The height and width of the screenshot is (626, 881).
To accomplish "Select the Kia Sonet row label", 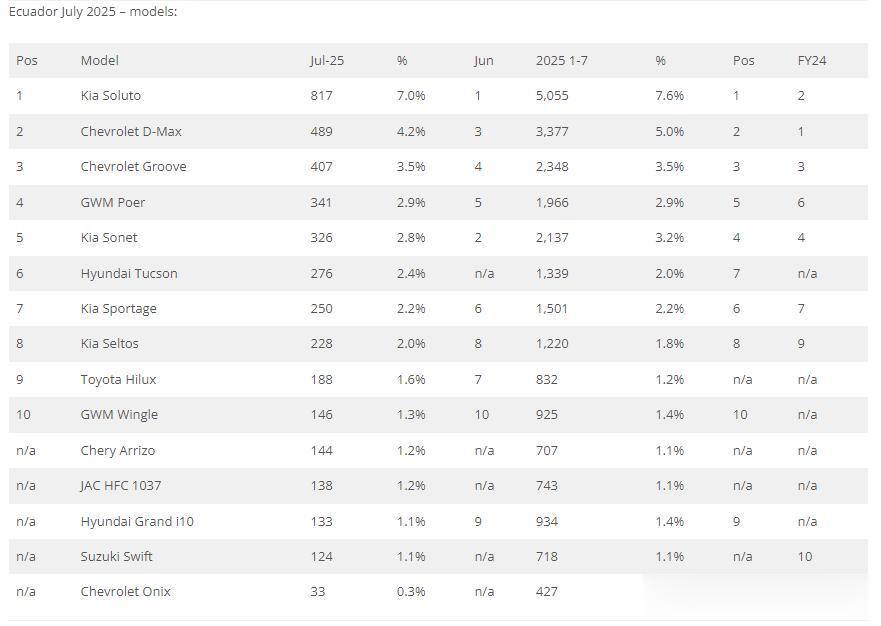I will point(109,237).
